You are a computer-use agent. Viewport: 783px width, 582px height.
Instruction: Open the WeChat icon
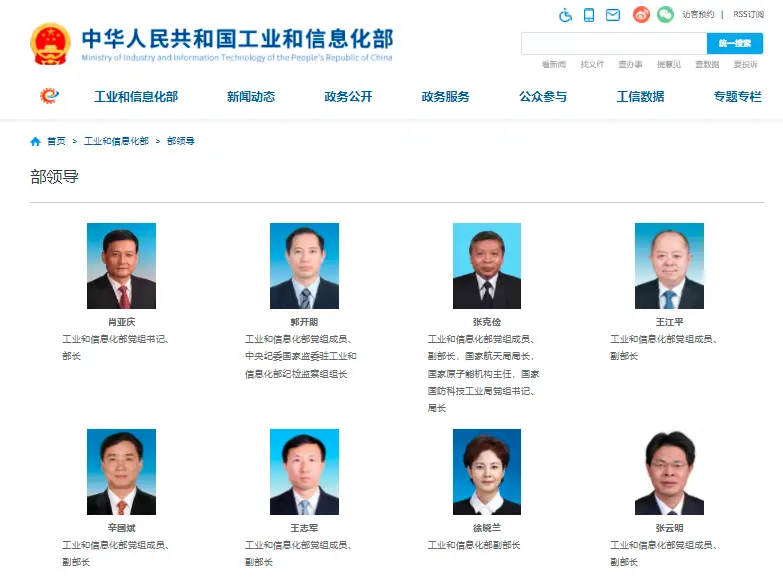tap(665, 14)
